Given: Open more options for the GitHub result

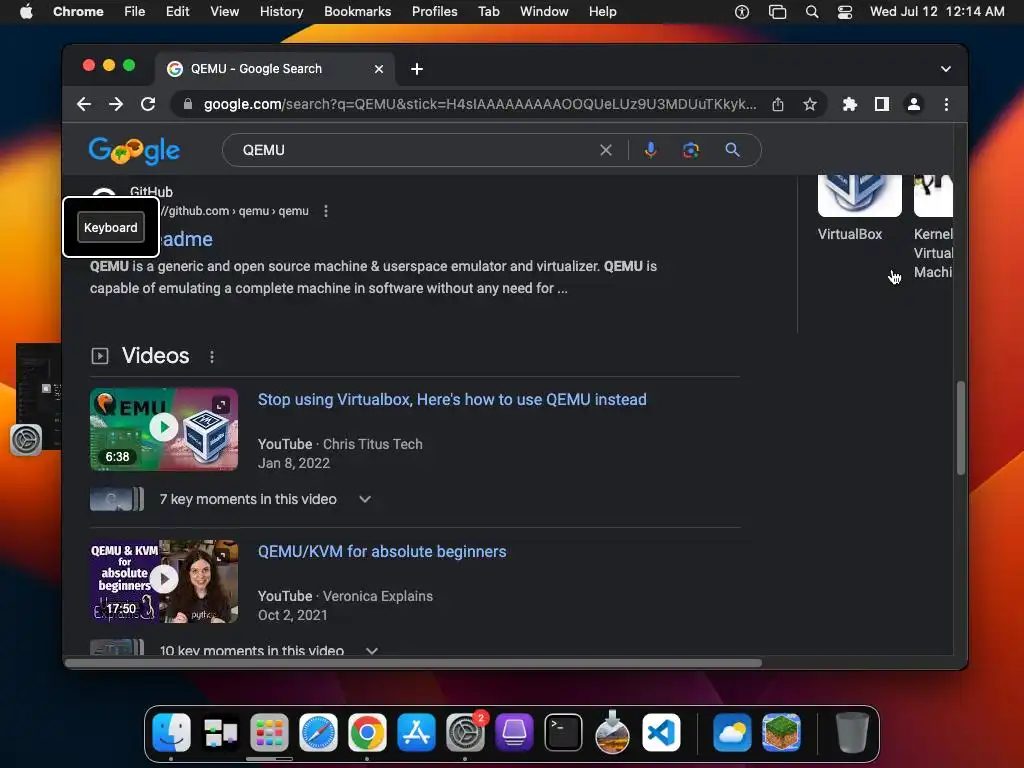Looking at the screenshot, I should coord(326,211).
